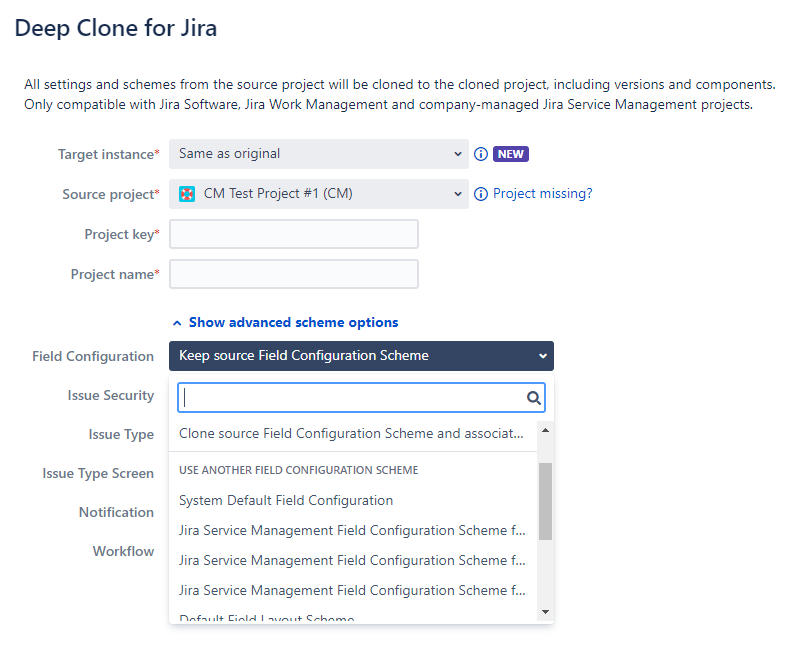Choose third Jira Service Management Field Configuration Scheme
Screen dimensions: 795x653
[352, 590]
